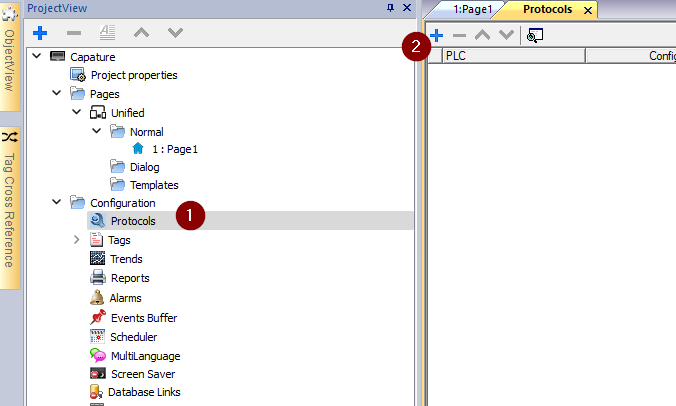This screenshot has width=676, height=406.
Task: Click the Screen Saver label
Action: 143,374
